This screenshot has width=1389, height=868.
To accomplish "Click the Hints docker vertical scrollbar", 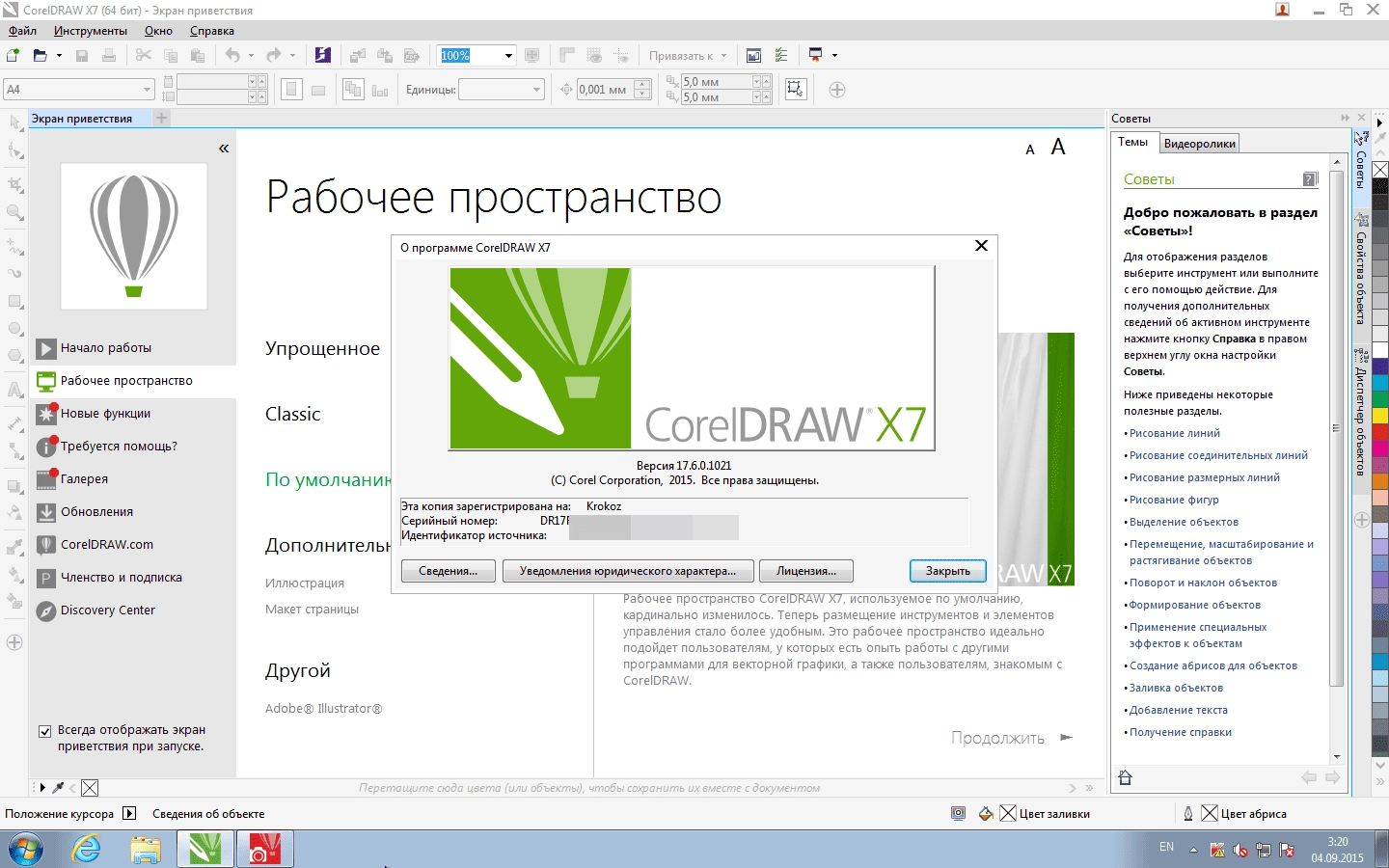I will pyautogui.click(x=1337, y=428).
